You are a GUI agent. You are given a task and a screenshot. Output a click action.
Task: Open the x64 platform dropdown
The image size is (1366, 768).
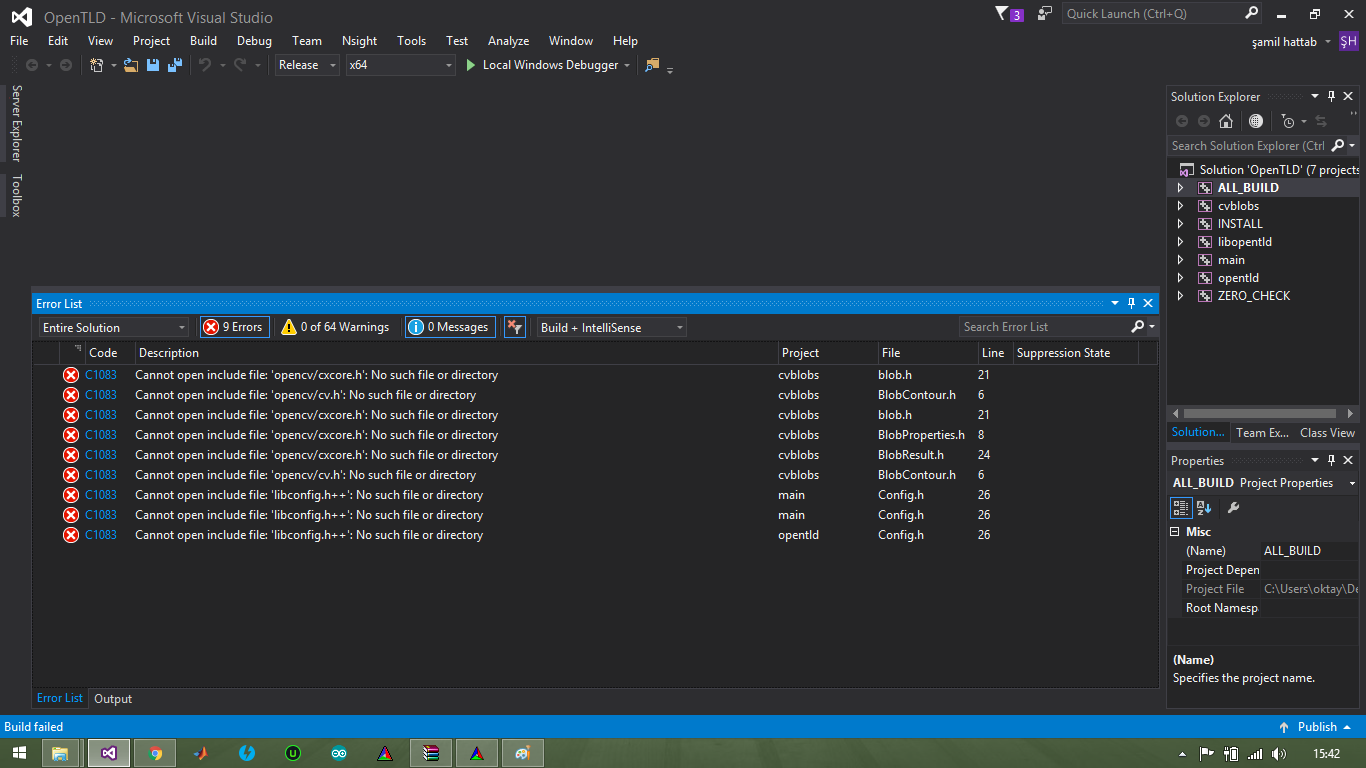tap(400, 65)
